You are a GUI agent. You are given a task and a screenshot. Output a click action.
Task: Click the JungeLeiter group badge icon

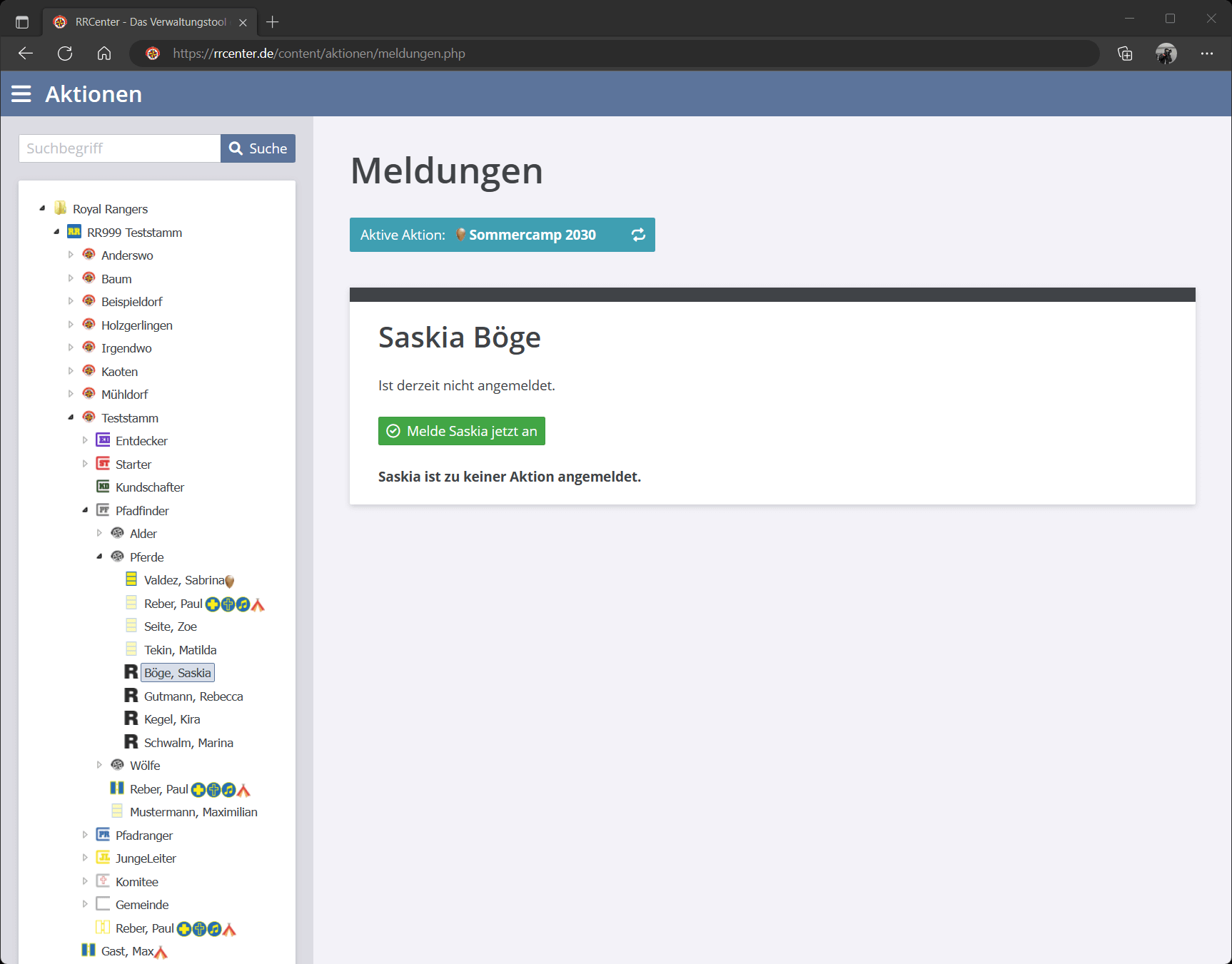click(103, 858)
